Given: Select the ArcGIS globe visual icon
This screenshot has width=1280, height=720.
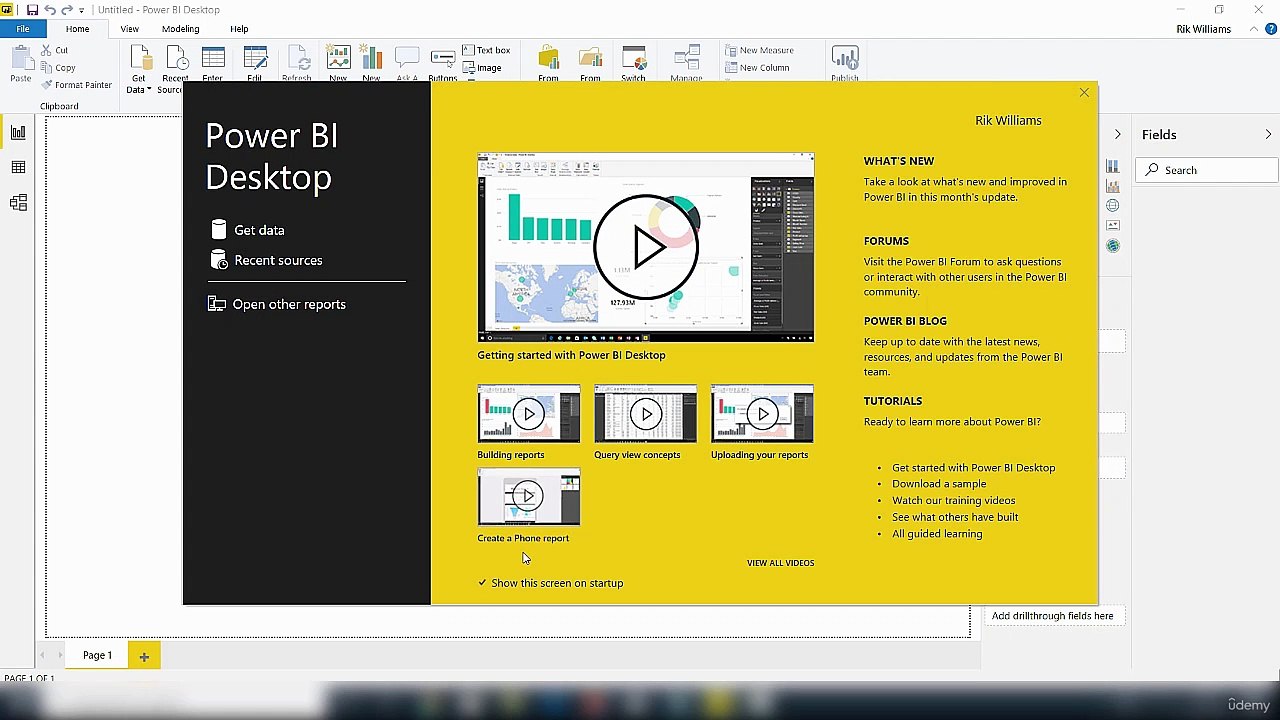Looking at the screenshot, I should [x=1113, y=246].
